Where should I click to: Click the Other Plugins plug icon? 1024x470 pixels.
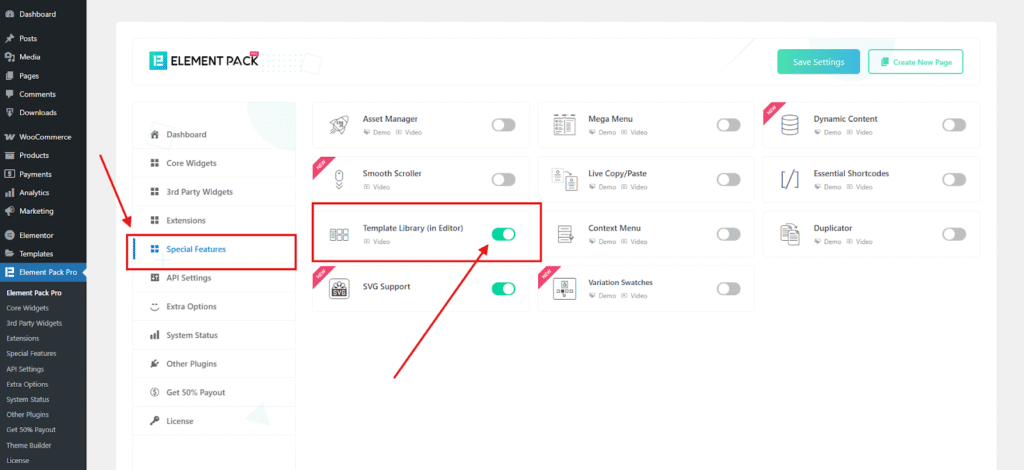(x=155, y=364)
